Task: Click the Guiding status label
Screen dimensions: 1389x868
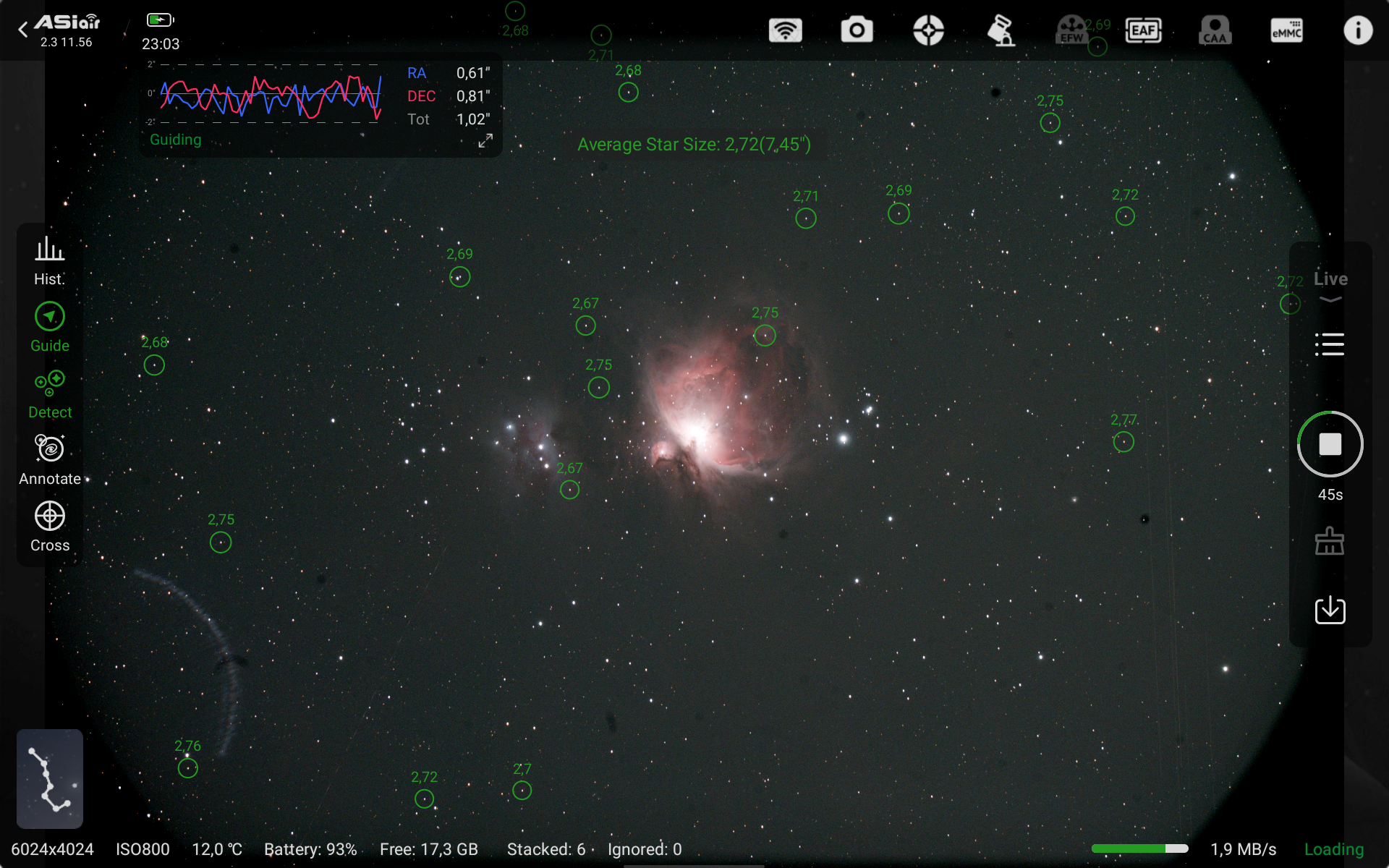Action: [176, 140]
